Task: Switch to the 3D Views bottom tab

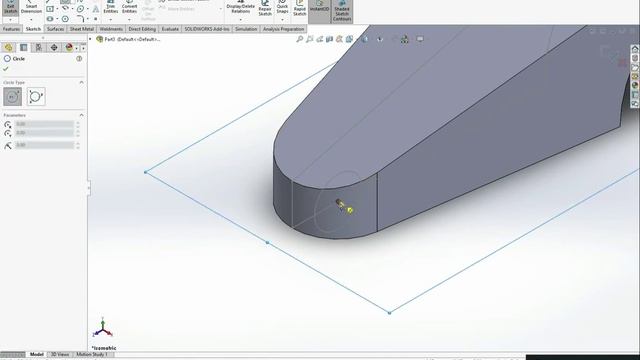Action: 60,354
